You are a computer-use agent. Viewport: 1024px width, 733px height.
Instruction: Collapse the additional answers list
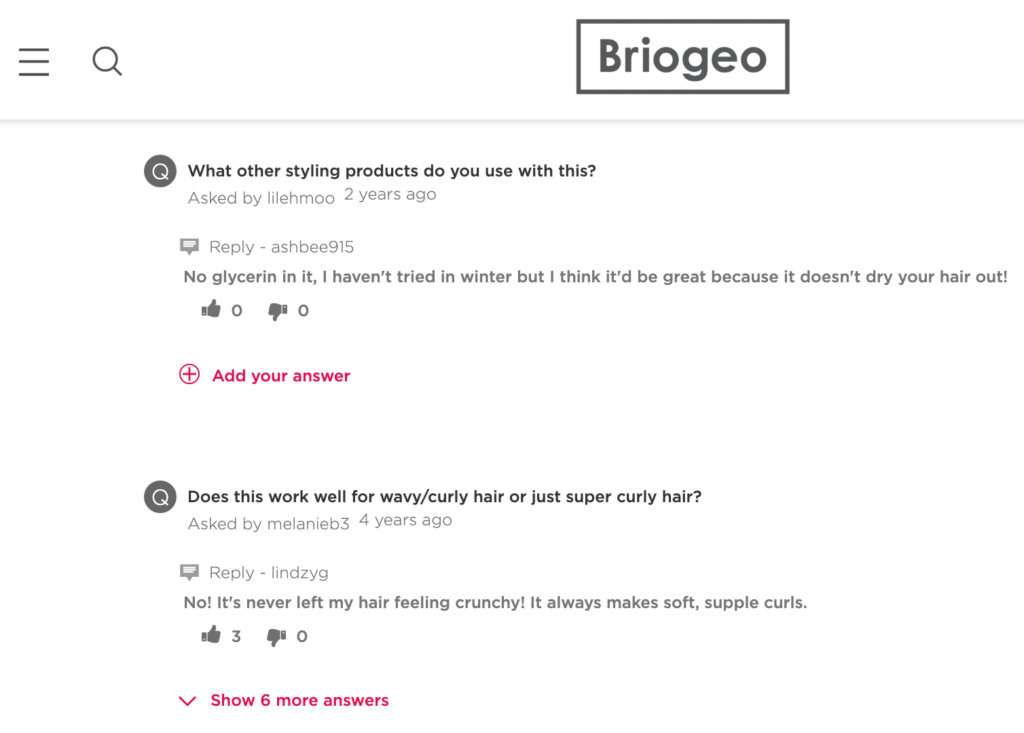[299, 700]
